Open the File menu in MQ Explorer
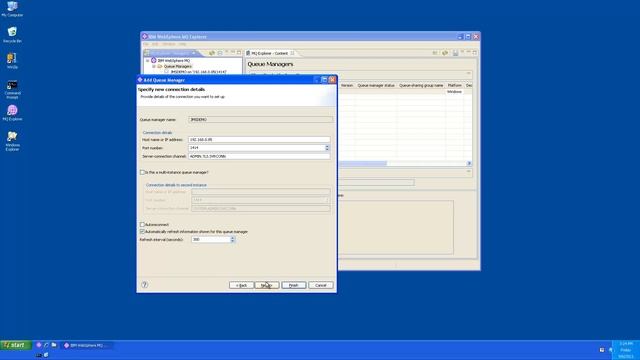The width and height of the screenshot is (640, 360). [145, 44]
